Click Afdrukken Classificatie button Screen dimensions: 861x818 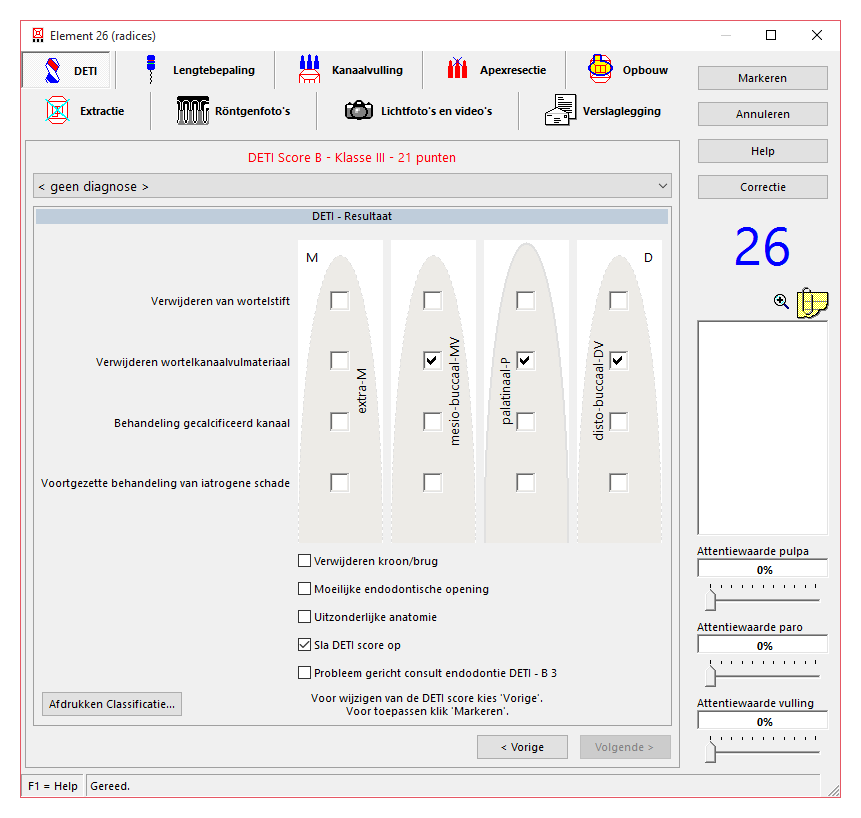(111, 704)
